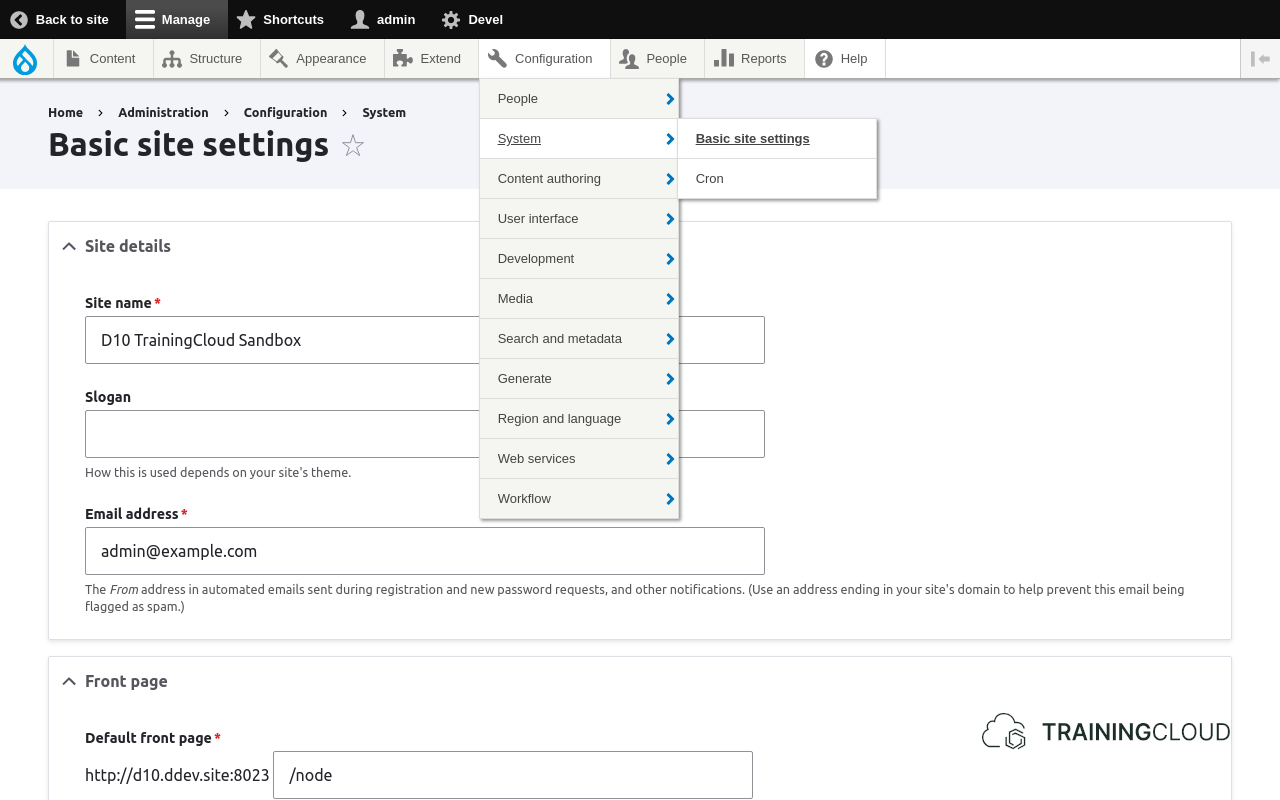Expand Search and metadata chevron arrow

[x=669, y=339]
